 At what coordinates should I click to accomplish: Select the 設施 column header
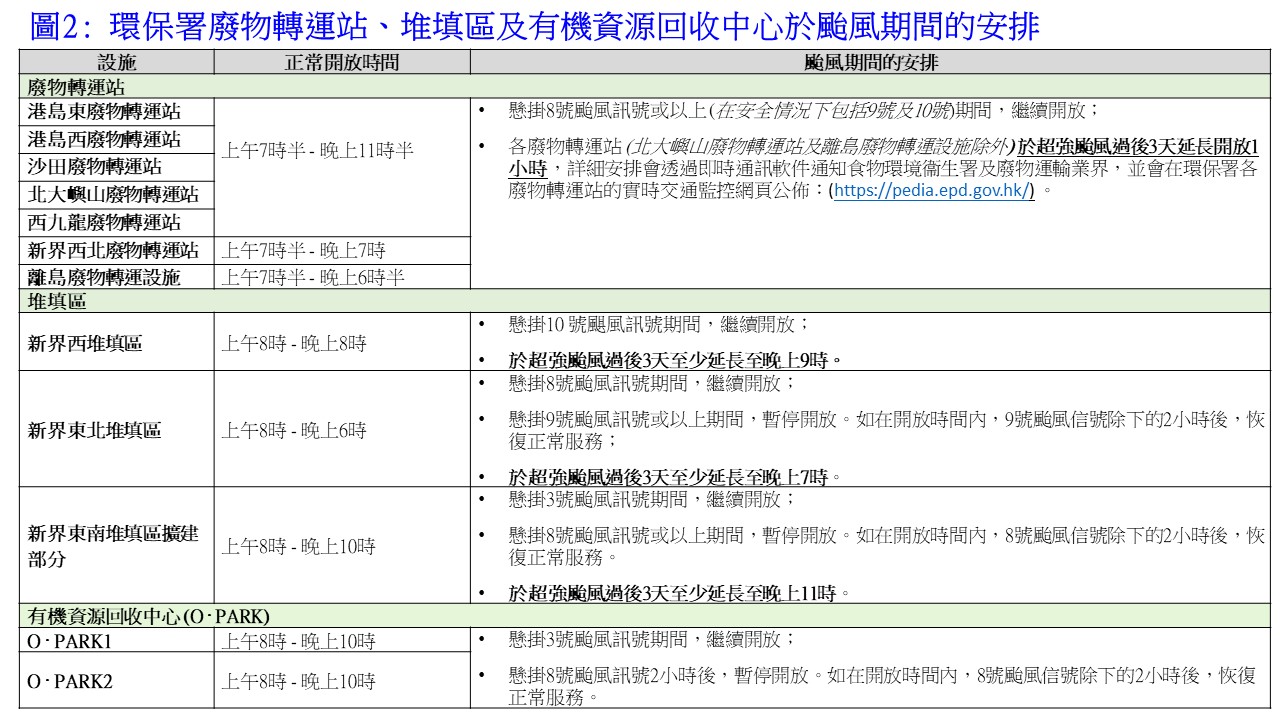[x=118, y=62]
